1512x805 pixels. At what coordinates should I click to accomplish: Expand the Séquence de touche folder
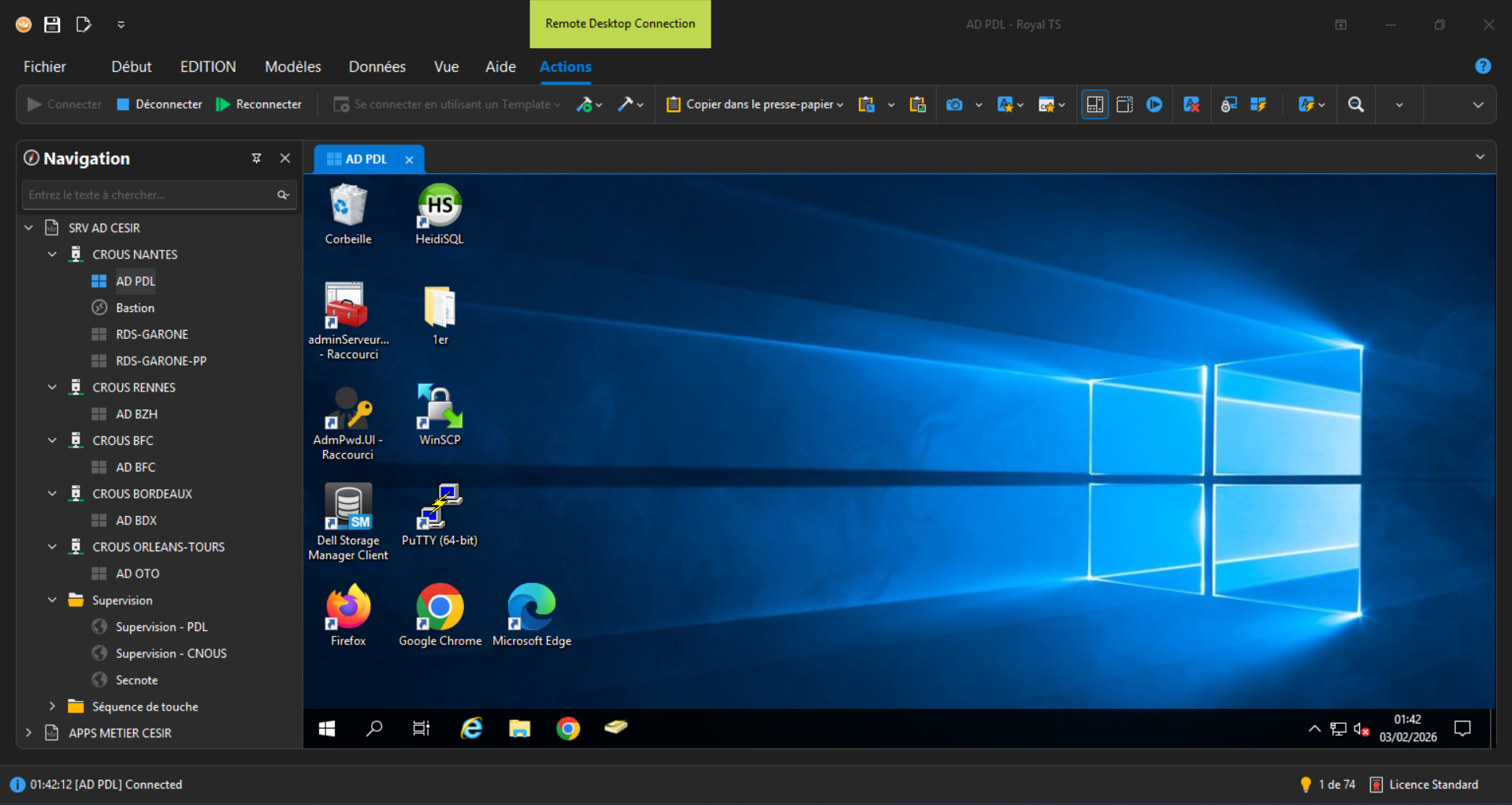(x=52, y=707)
